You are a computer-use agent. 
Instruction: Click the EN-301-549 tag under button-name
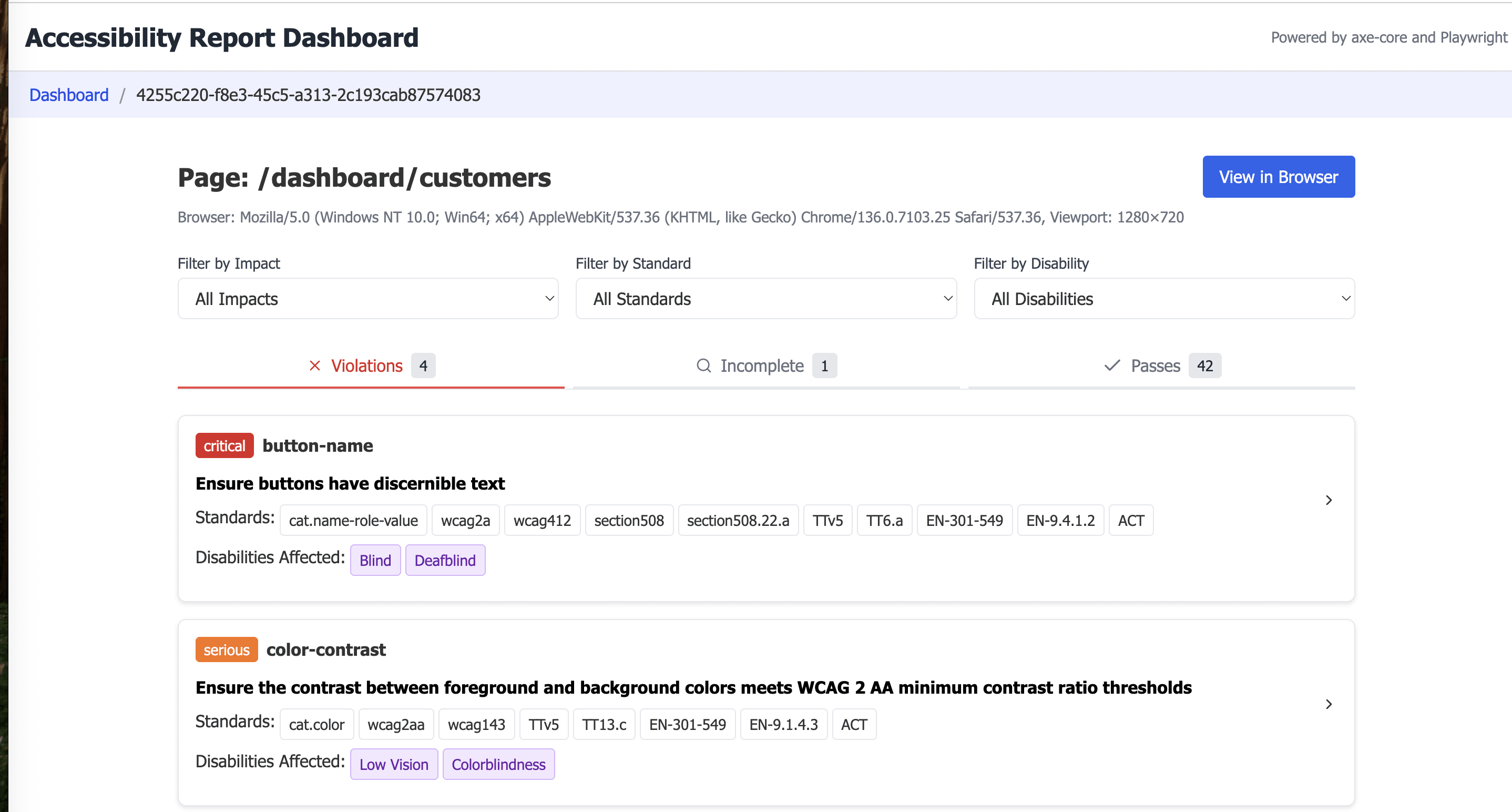coord(964,520)
